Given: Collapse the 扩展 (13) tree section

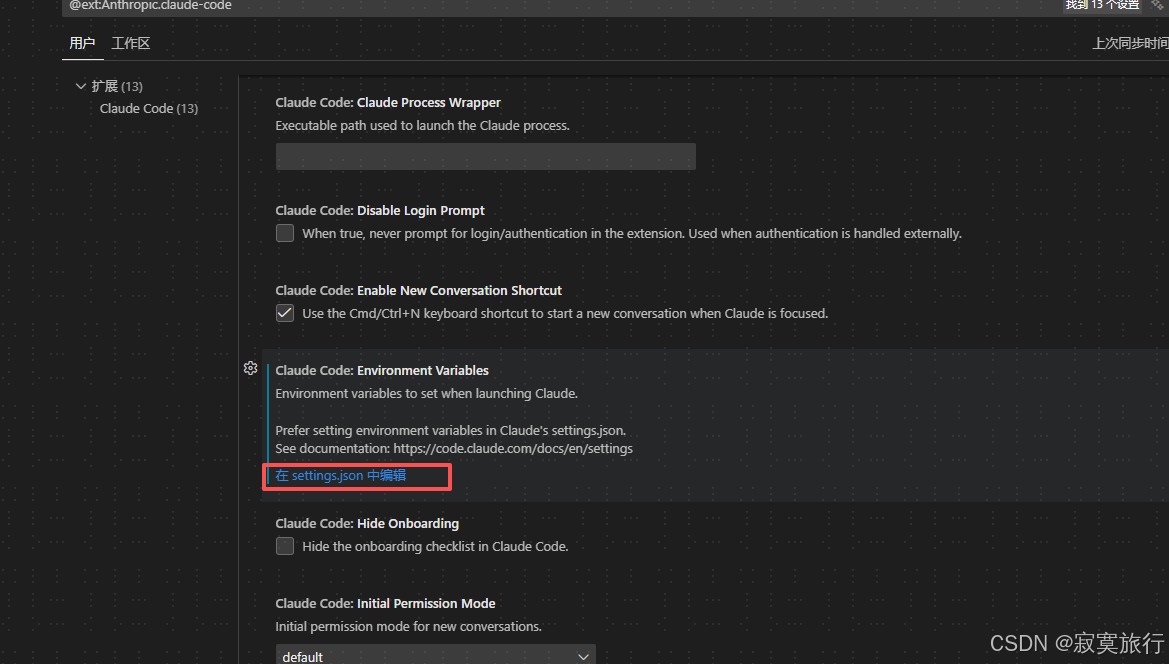Looking at the screenshot, I should pos(81,86).
